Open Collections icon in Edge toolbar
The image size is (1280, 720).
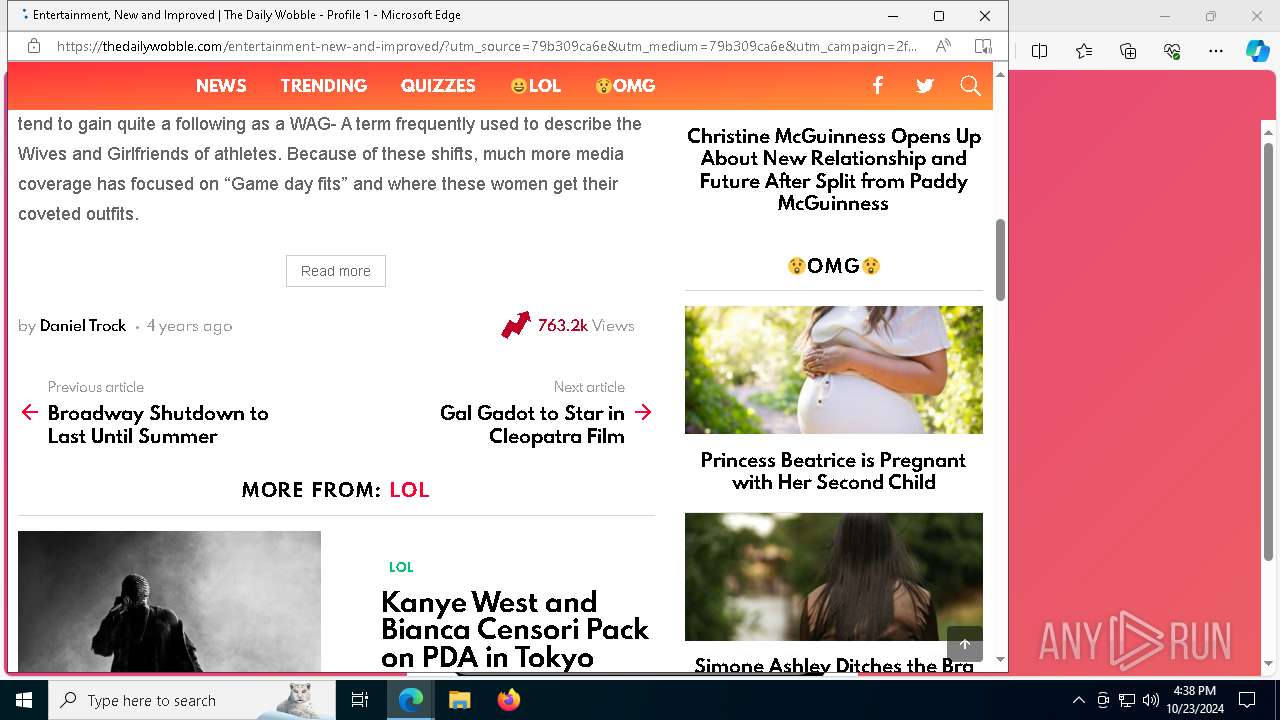pyautogui.click(x=1128, y=51)
